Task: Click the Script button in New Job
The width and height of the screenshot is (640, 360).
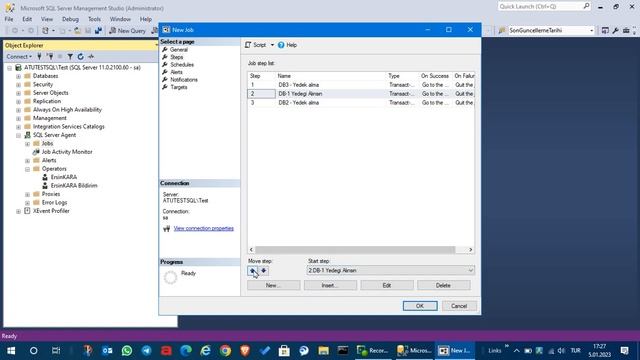Action: point(256,45)
